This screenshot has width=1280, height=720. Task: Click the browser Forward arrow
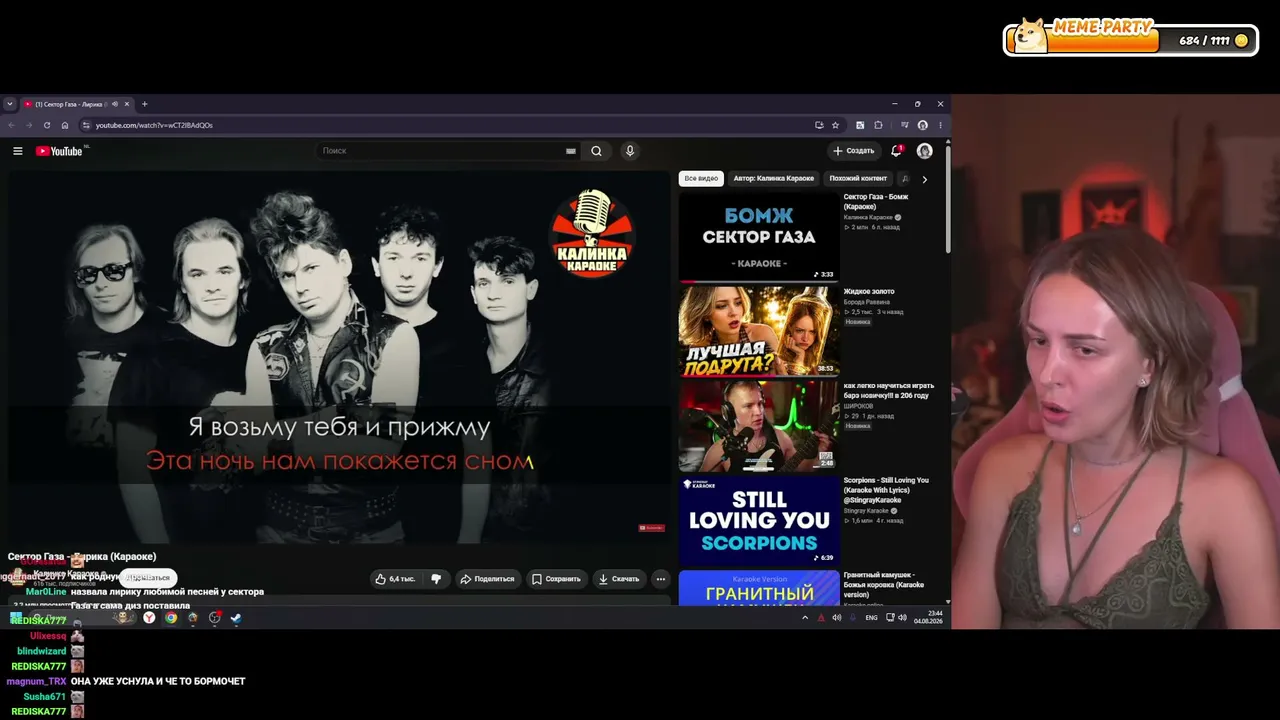(x=29, y=125)
